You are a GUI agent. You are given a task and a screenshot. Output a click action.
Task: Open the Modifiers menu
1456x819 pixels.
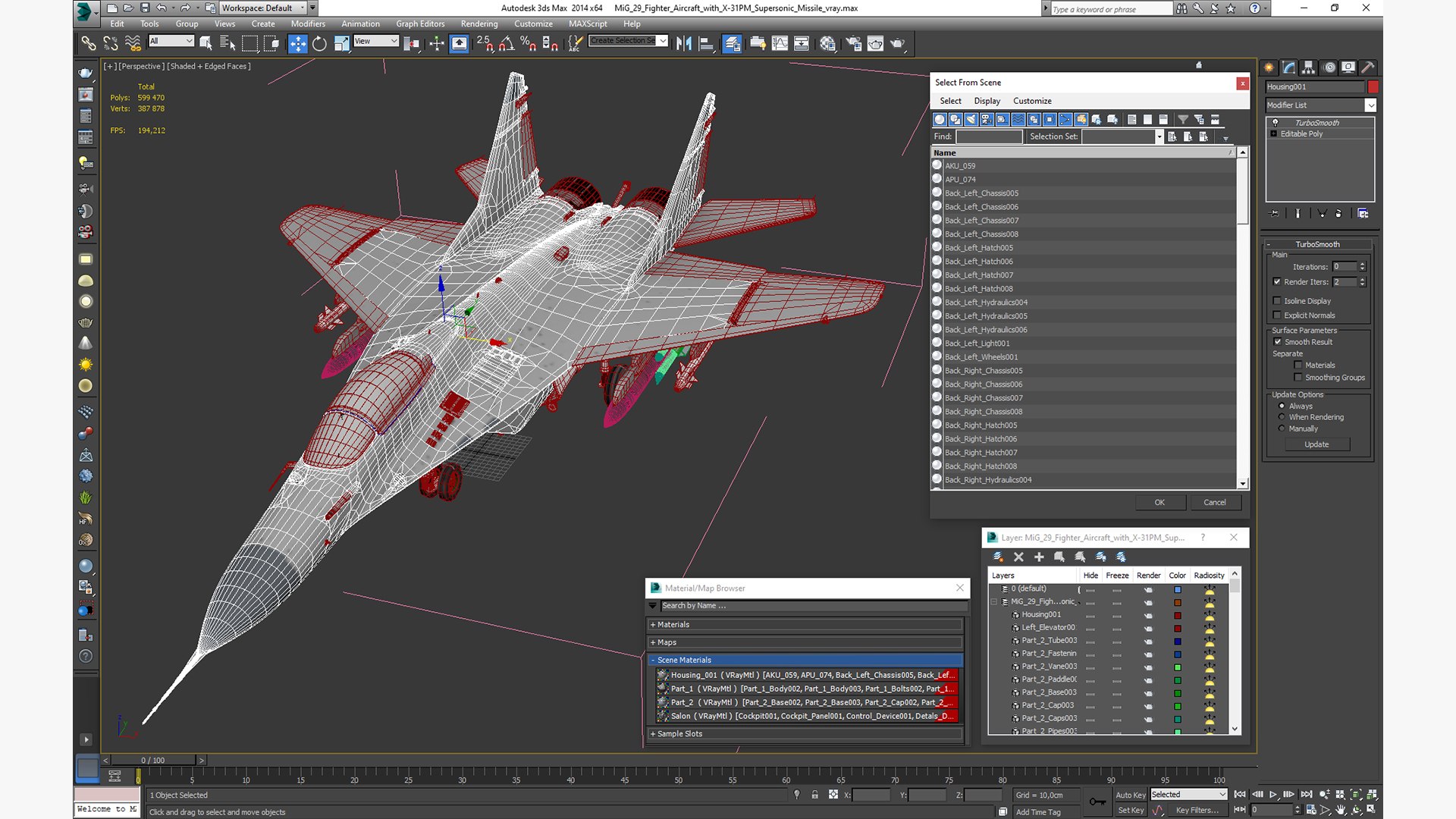pyautogui.click(x=308, y=24)
